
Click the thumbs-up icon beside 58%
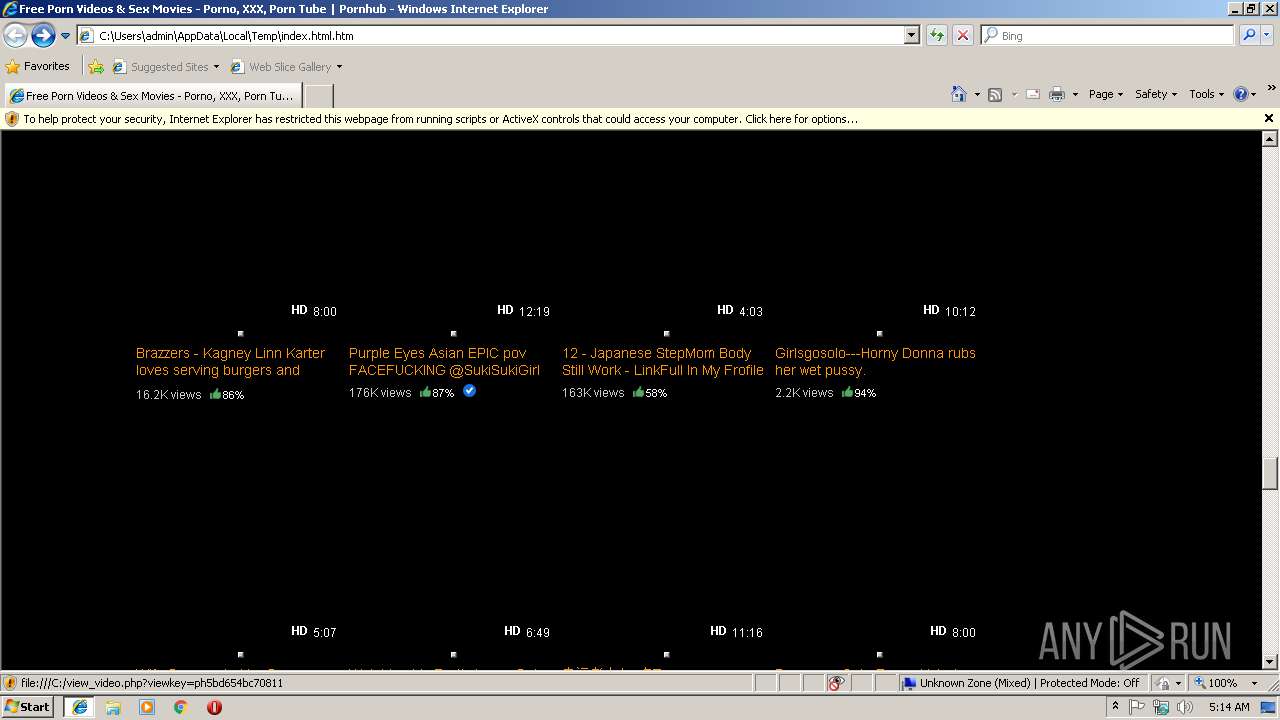pyautogui.click(x=638, y=392)
